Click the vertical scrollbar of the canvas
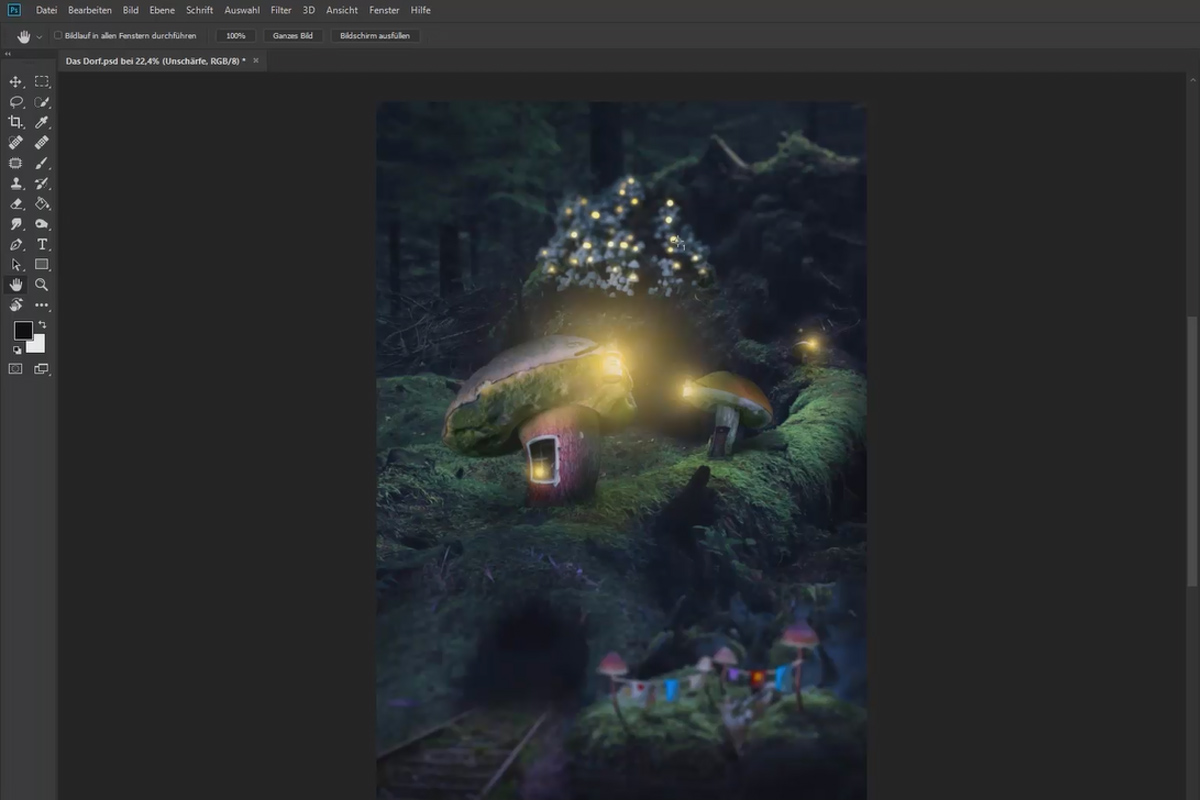The width and height of the screenshot is (1200, 800). (x=1192, y=452)
